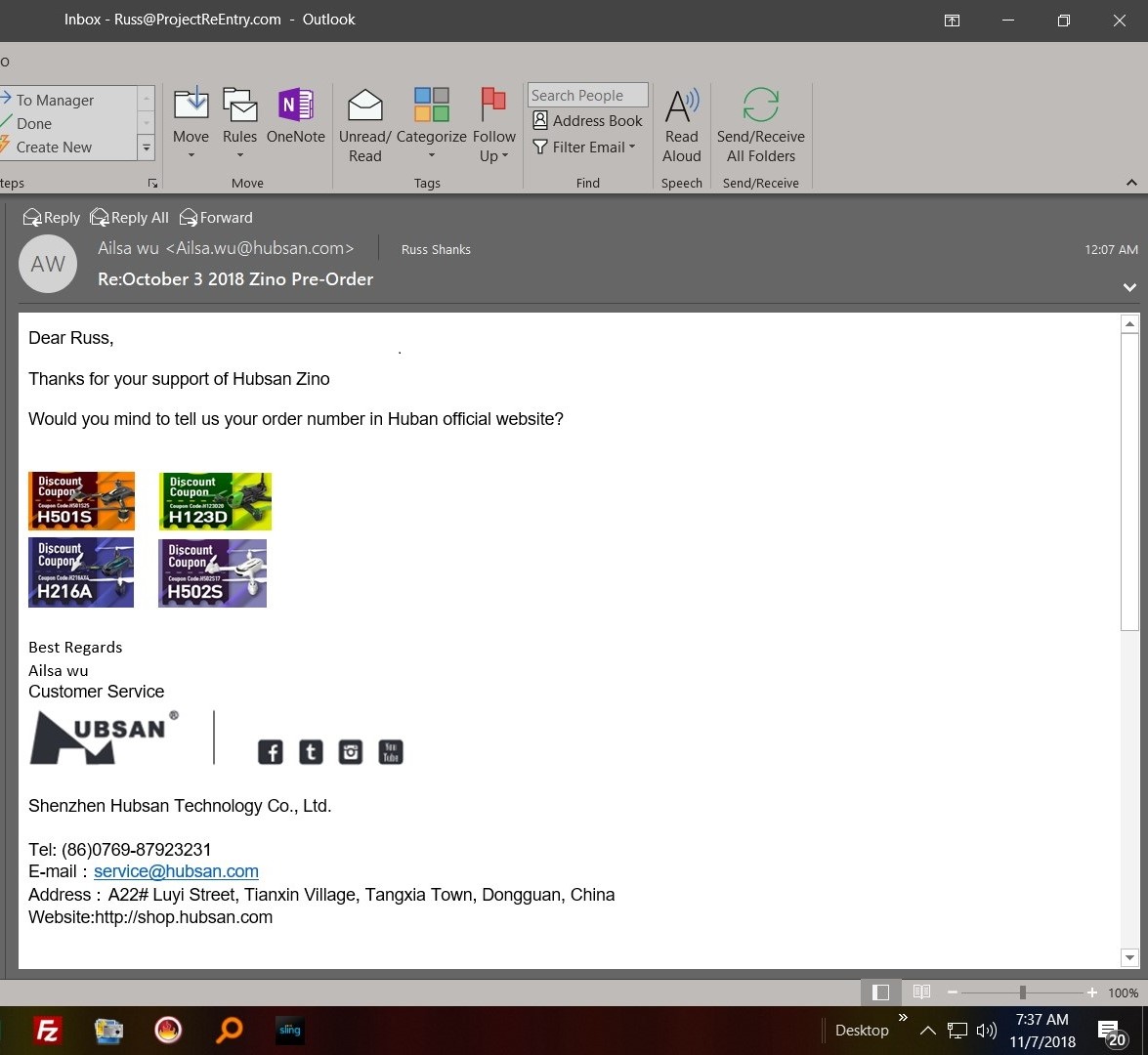Focus the Search People field

click(587, 95)
